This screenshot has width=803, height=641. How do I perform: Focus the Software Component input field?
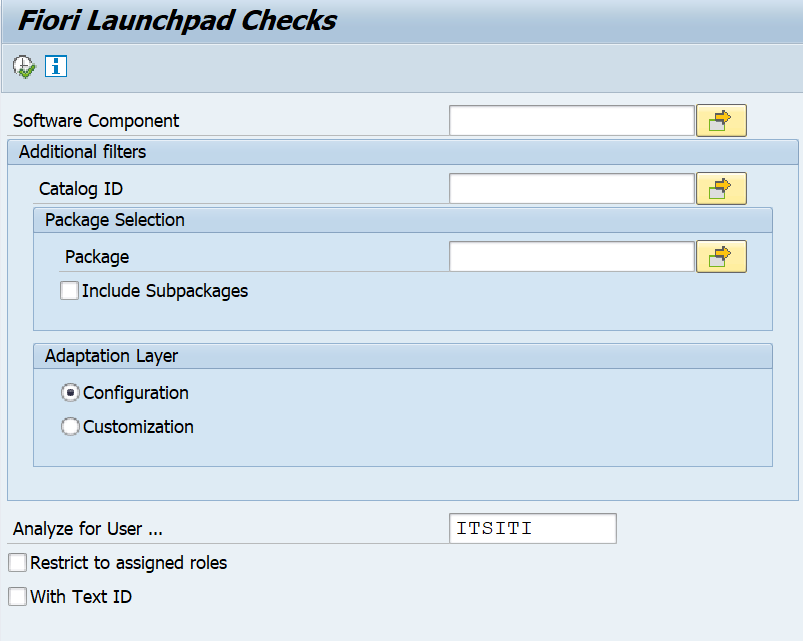(x=571, y=121)
